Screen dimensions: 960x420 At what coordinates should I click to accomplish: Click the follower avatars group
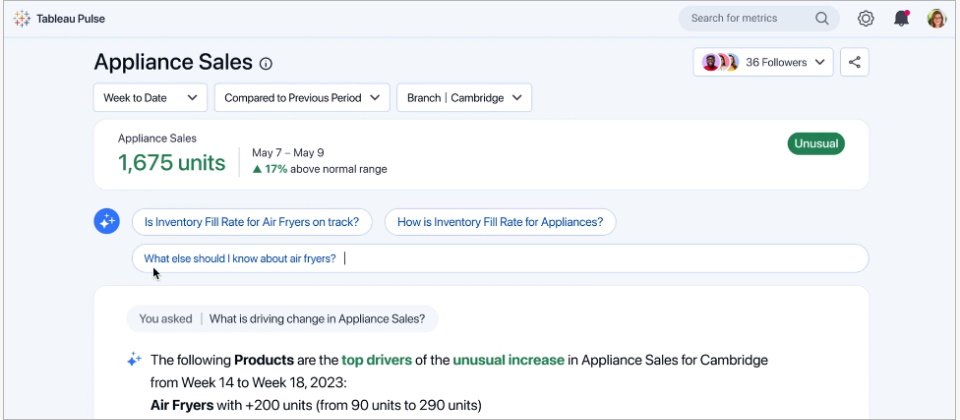pos(721,62)
